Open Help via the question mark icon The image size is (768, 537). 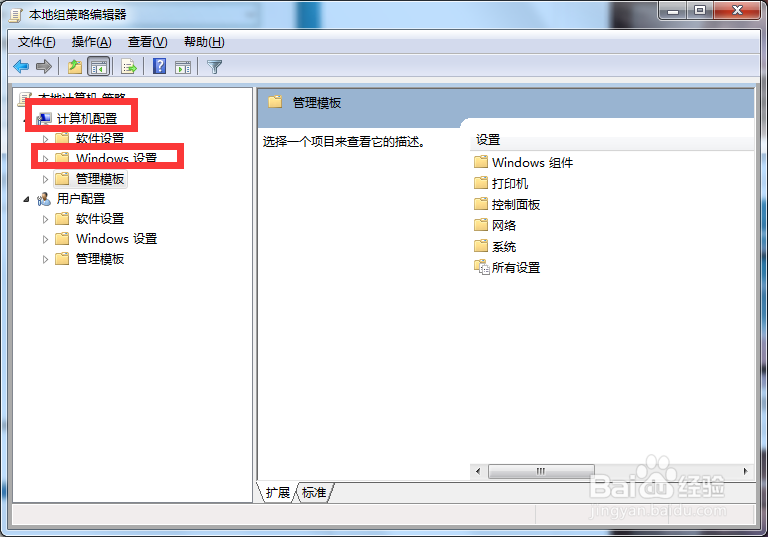[x=159, y=66]
